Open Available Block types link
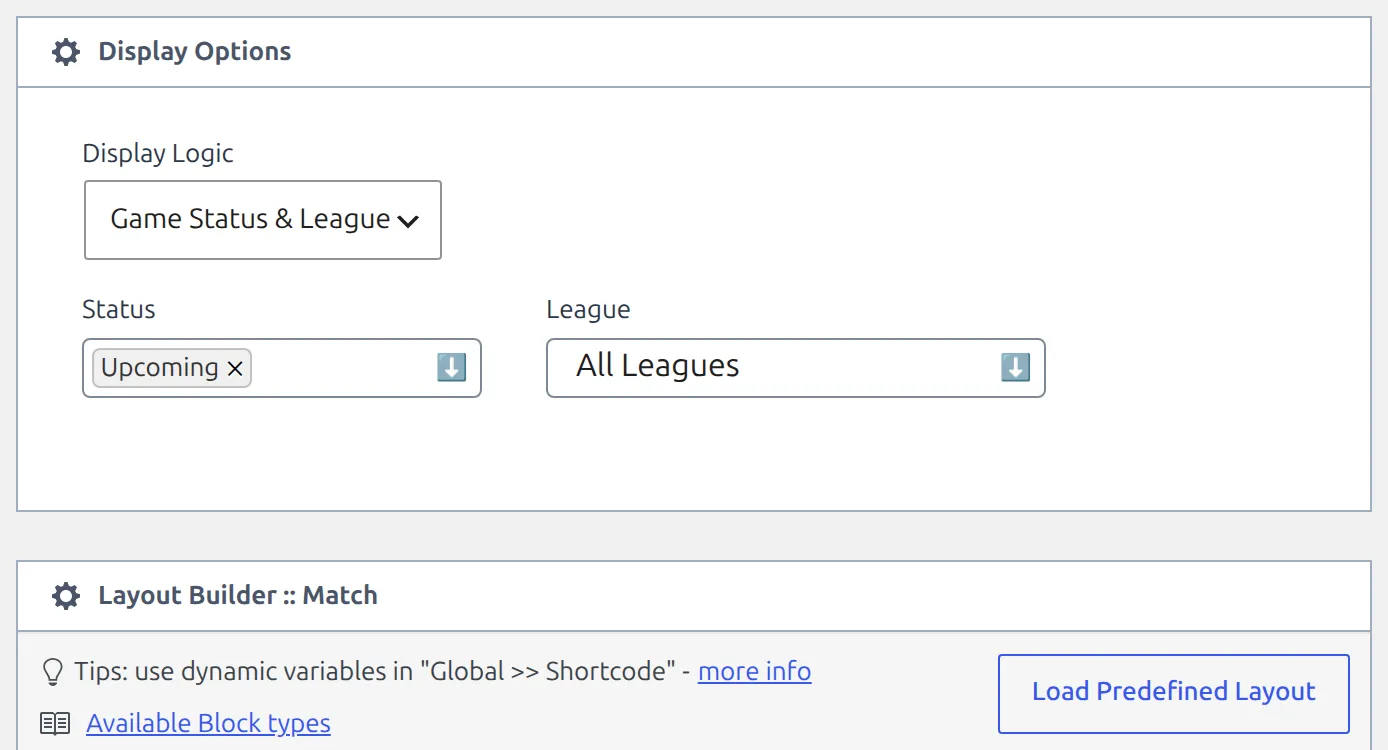Screen dimensions: 1388x750 [x=208, y=723]
